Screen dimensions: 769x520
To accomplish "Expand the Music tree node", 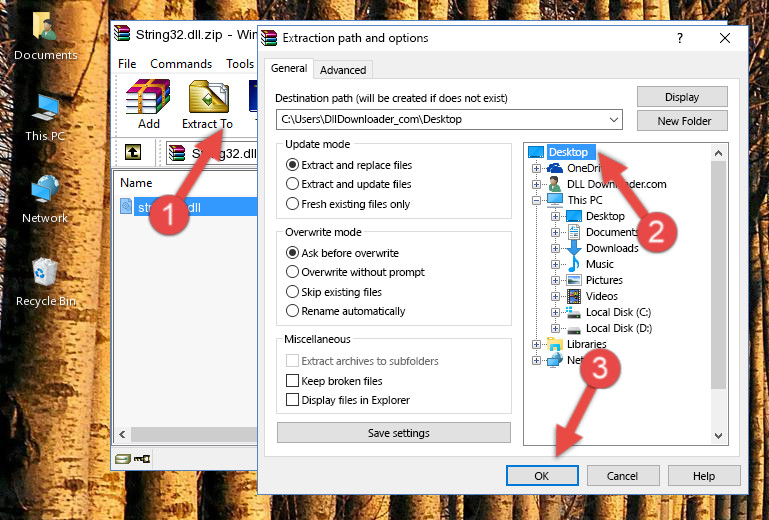I will [555, 264].
